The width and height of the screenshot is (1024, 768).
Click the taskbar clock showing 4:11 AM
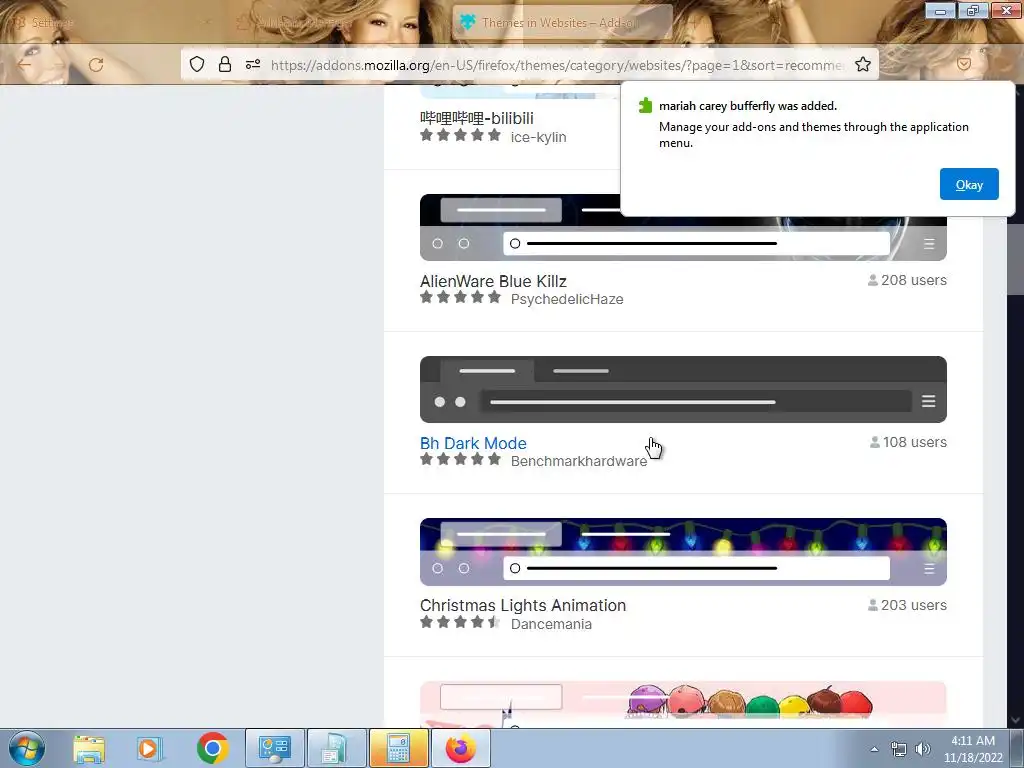tap(973, 749)
